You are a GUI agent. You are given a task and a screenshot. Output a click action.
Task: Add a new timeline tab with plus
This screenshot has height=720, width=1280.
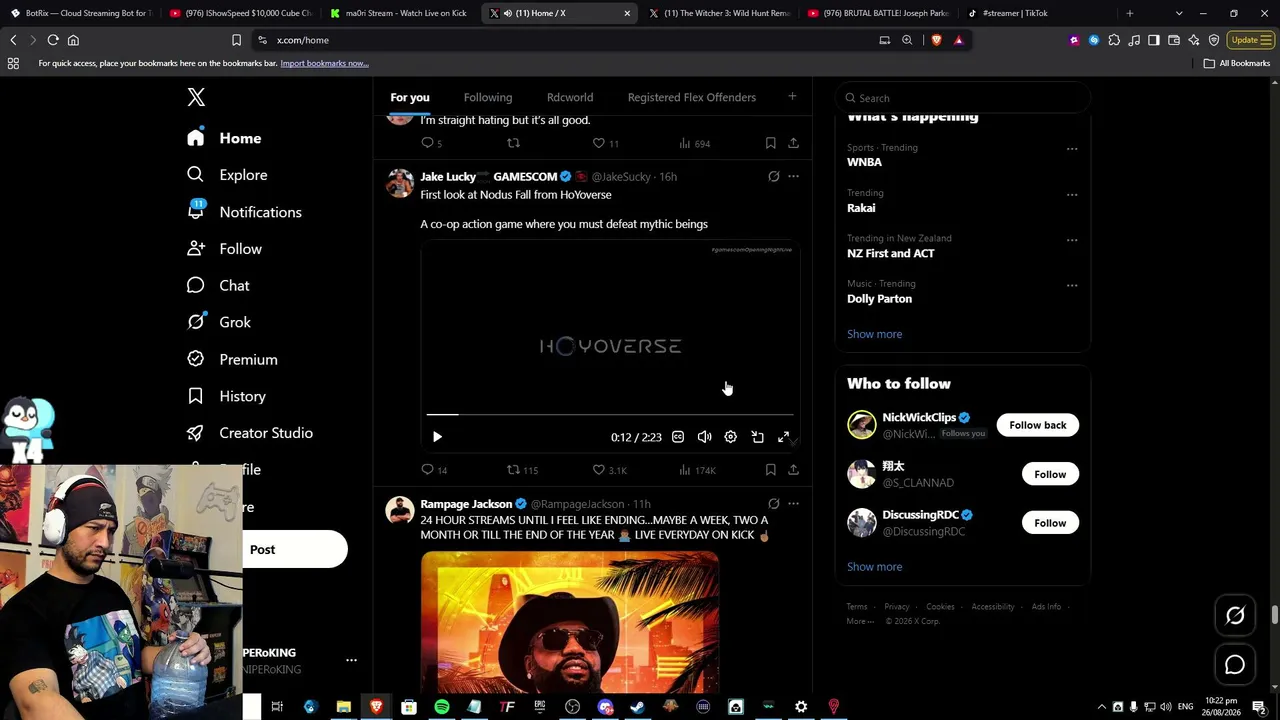[792, 97]
